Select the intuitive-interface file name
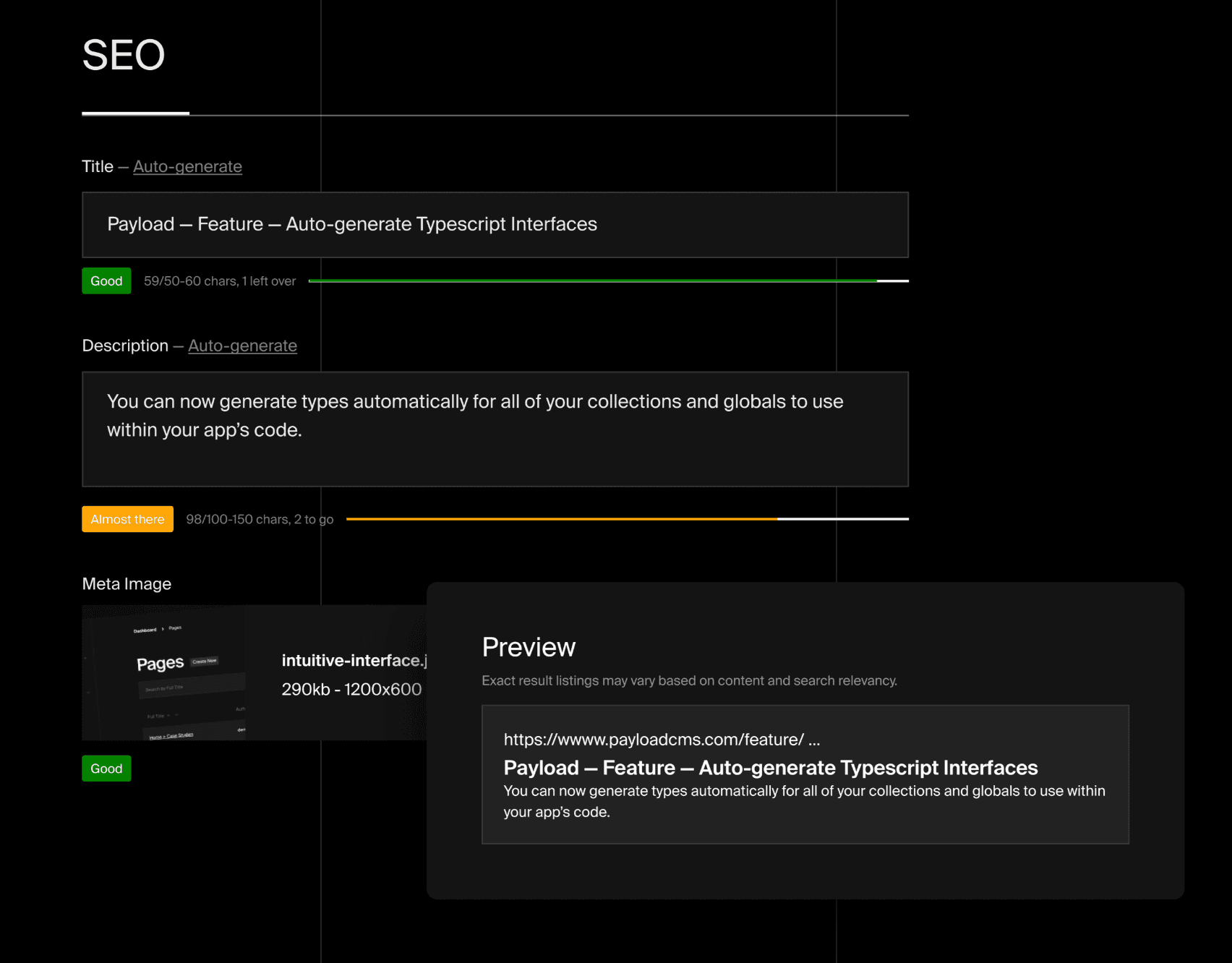This screenshot has width=1232, height=963. (x=354, y=660)
